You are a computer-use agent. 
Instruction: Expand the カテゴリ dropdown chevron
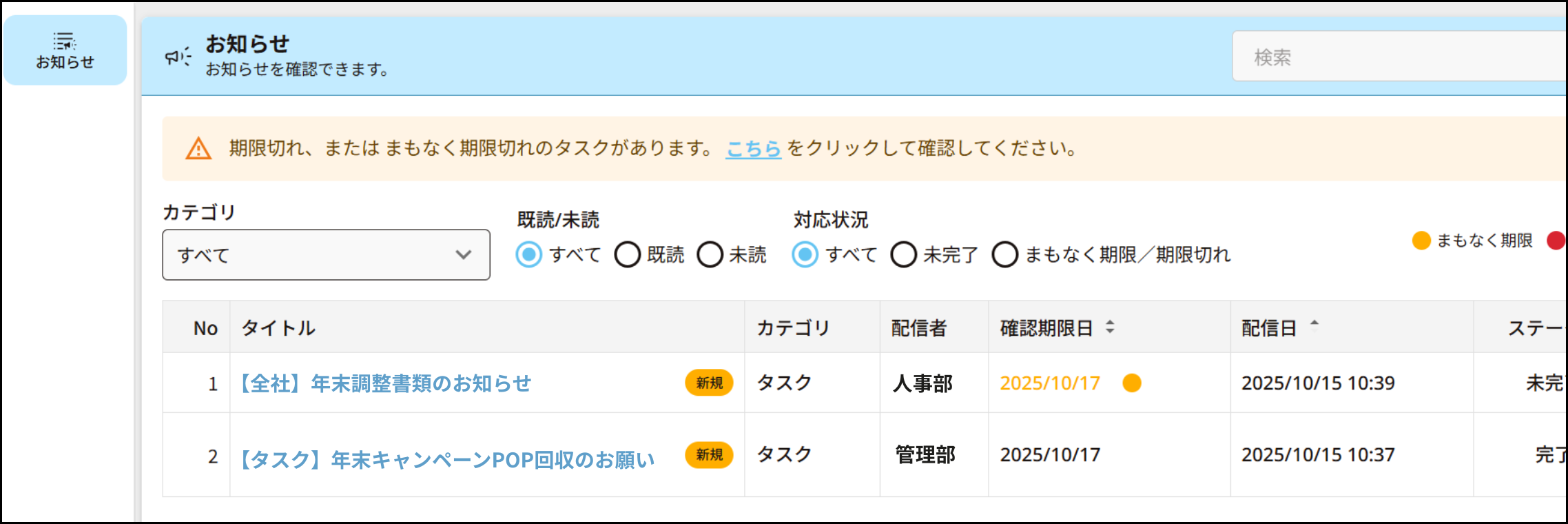pos(465,255)
